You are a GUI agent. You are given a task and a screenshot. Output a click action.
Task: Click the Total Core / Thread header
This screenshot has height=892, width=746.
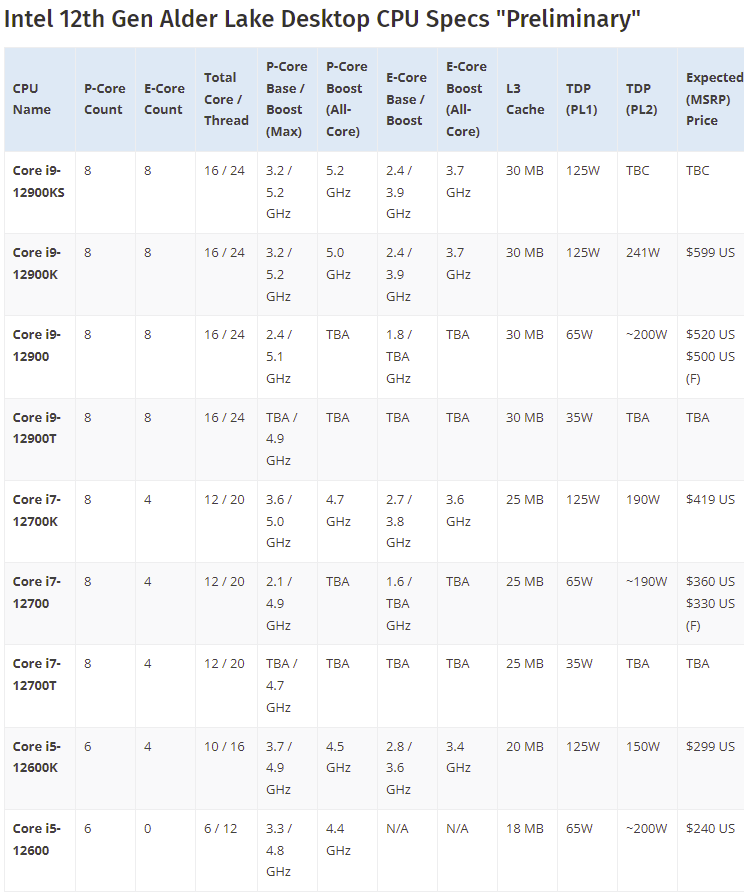tap(226, 99)
